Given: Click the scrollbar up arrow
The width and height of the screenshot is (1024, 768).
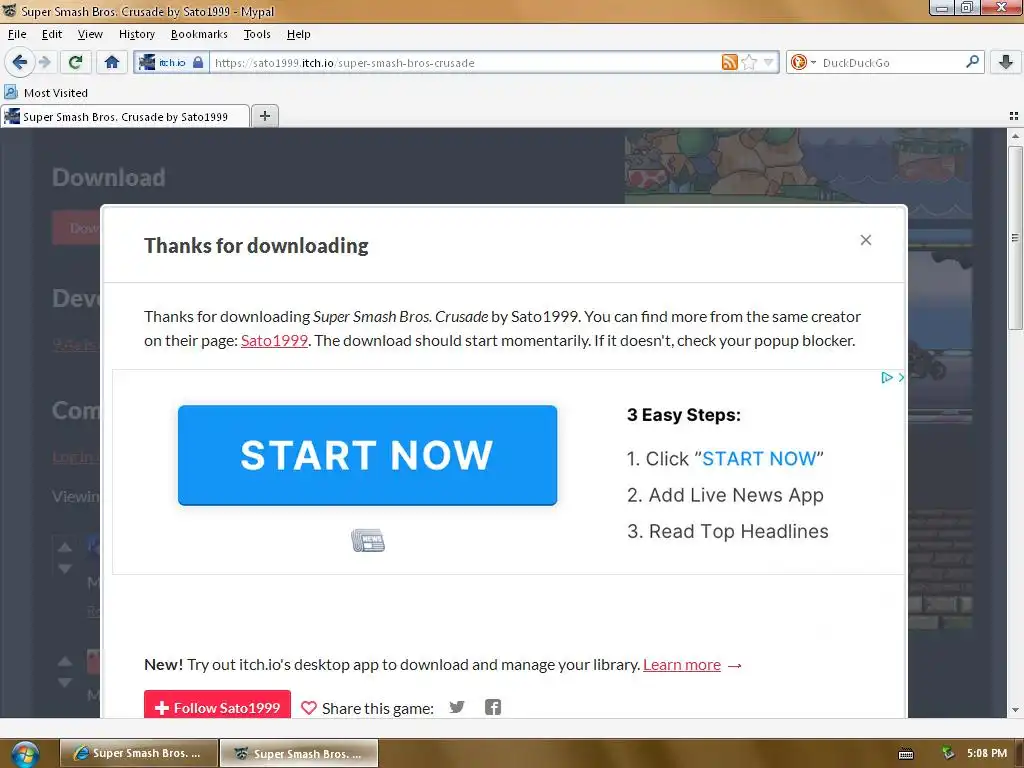Looking at the screenshot, I should click(1015, 136).
